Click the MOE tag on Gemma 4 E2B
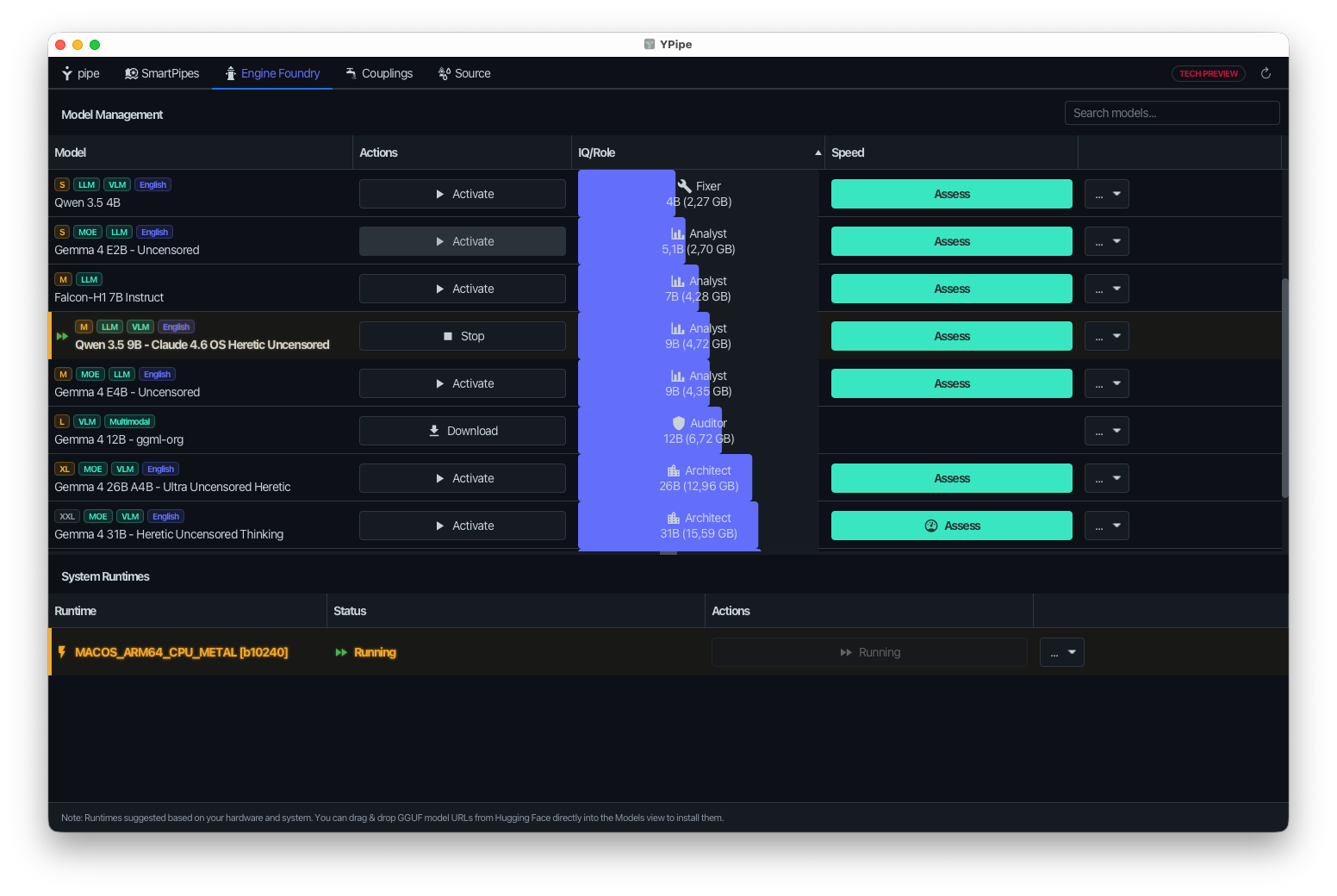1337x896 pixels. tap(88, 233)
